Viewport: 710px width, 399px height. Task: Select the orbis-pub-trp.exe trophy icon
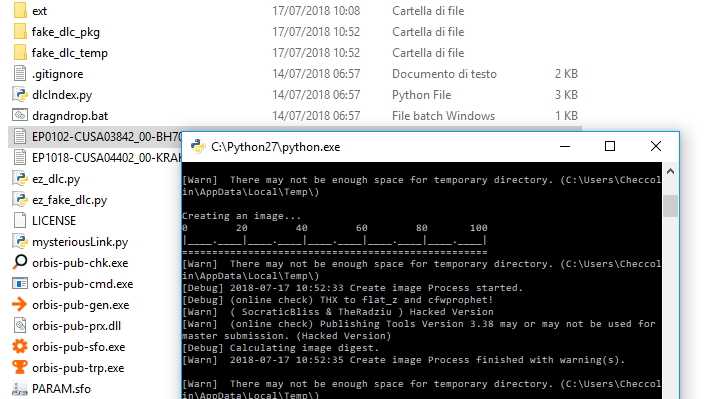coord(20,367)
